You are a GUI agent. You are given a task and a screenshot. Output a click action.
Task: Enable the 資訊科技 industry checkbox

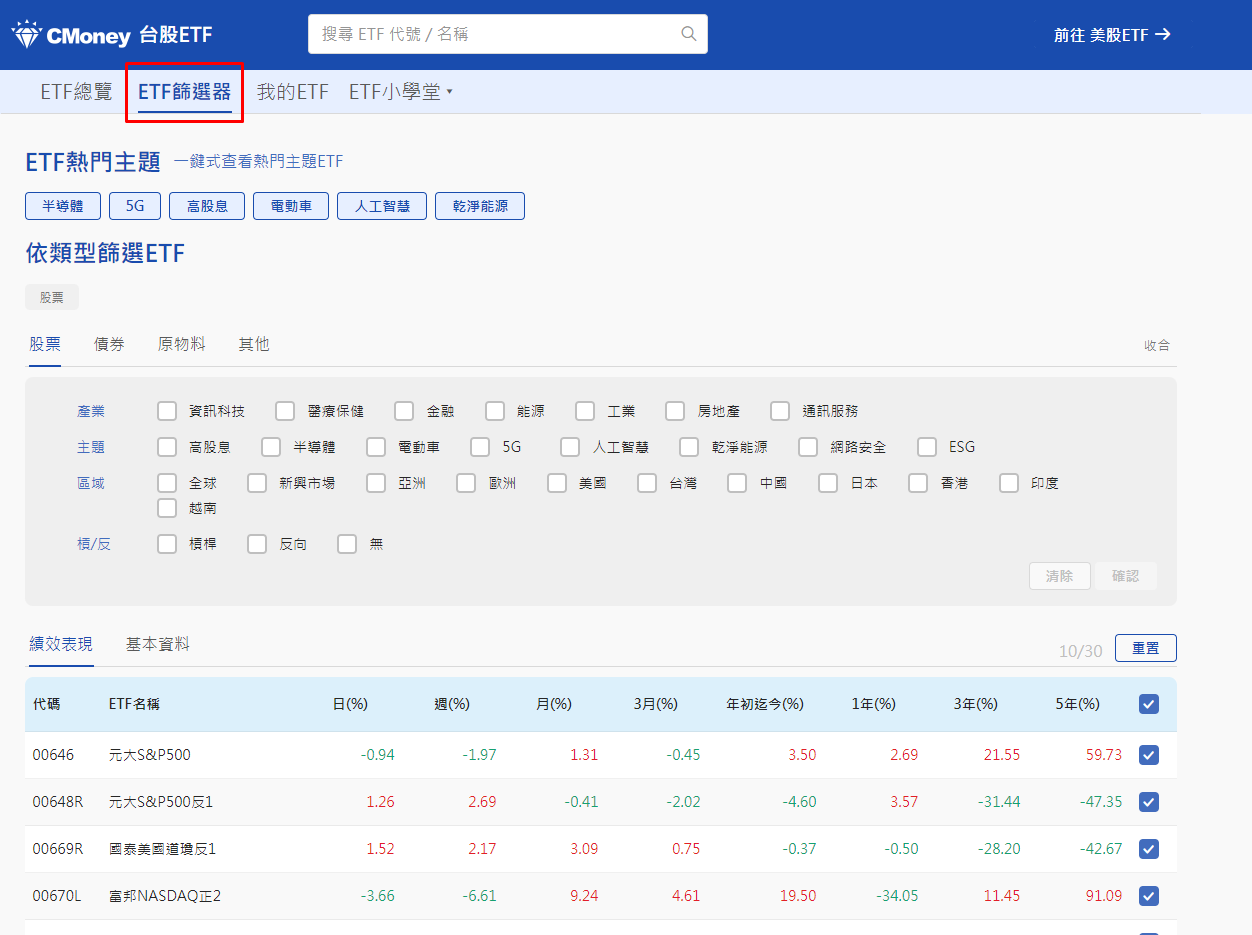point(166,410)
